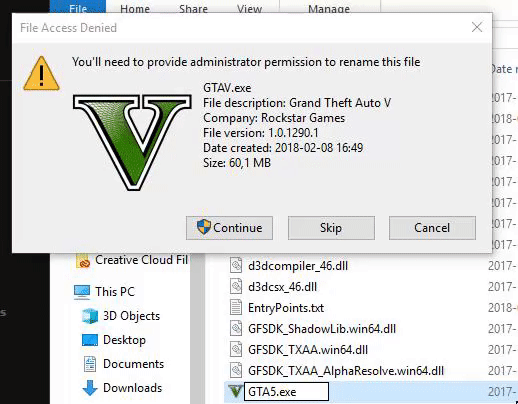
Task: Click the navigation pane scrollbar
Action: [x=197, y=328]
